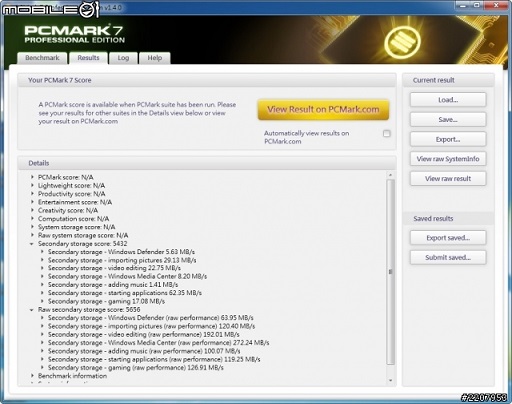Click the Submit saved... button
This screenshot has height=404, width=512.
[x=448, y=257]
